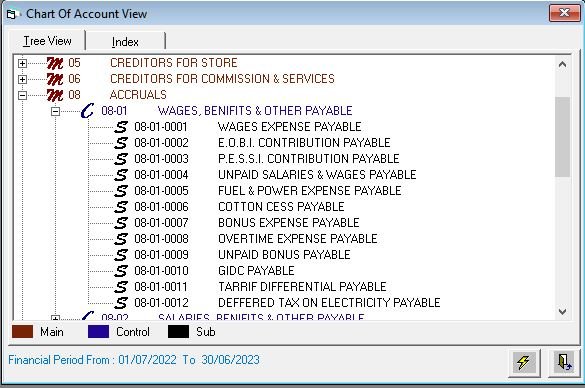Select P.E.S.S.I. CONTRIBUTION PAYABLE row
This screenshot has height=388, width=585.
(309, 159)
